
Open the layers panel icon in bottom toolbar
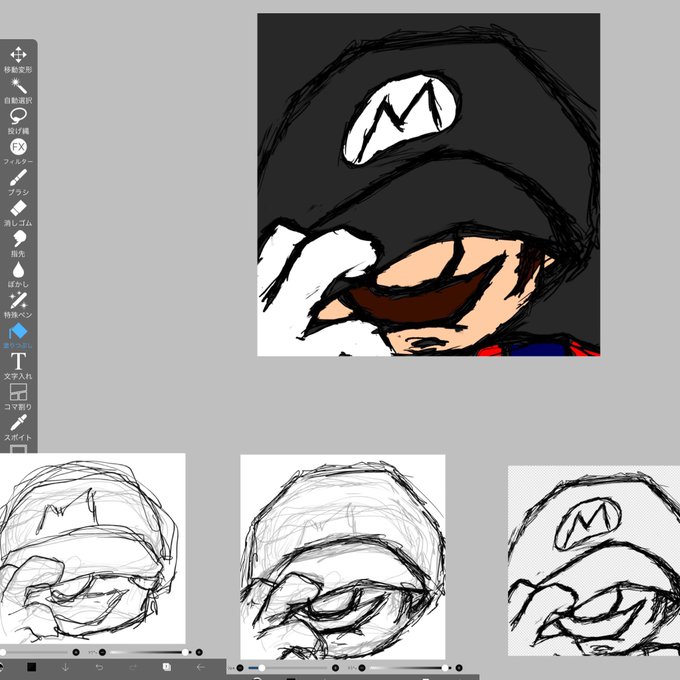coord(167,667)
